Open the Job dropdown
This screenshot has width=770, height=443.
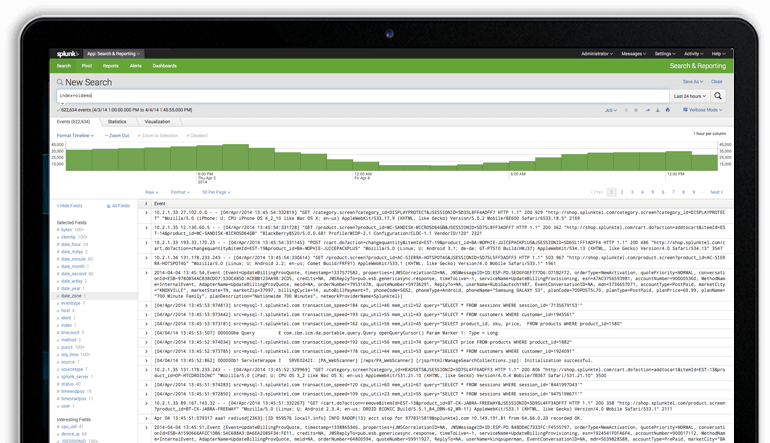point(611,110)
